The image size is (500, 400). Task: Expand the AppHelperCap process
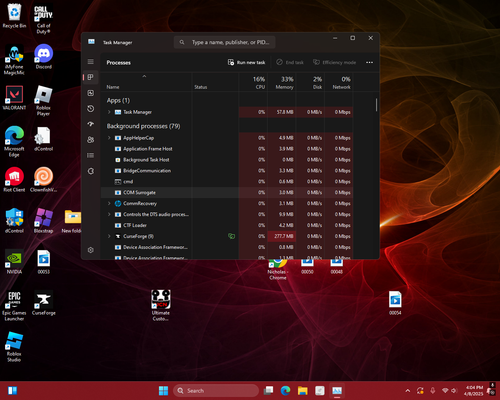click(109, 138)
